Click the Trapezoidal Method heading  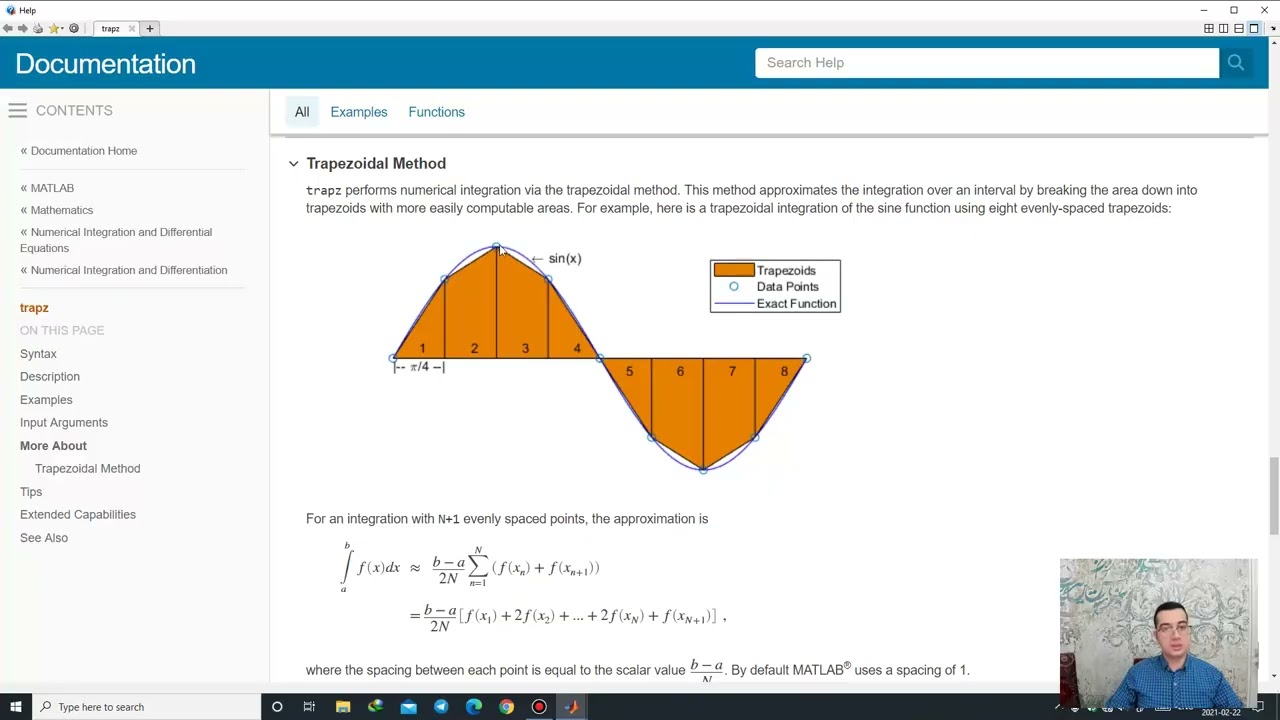tap(376, 163)
